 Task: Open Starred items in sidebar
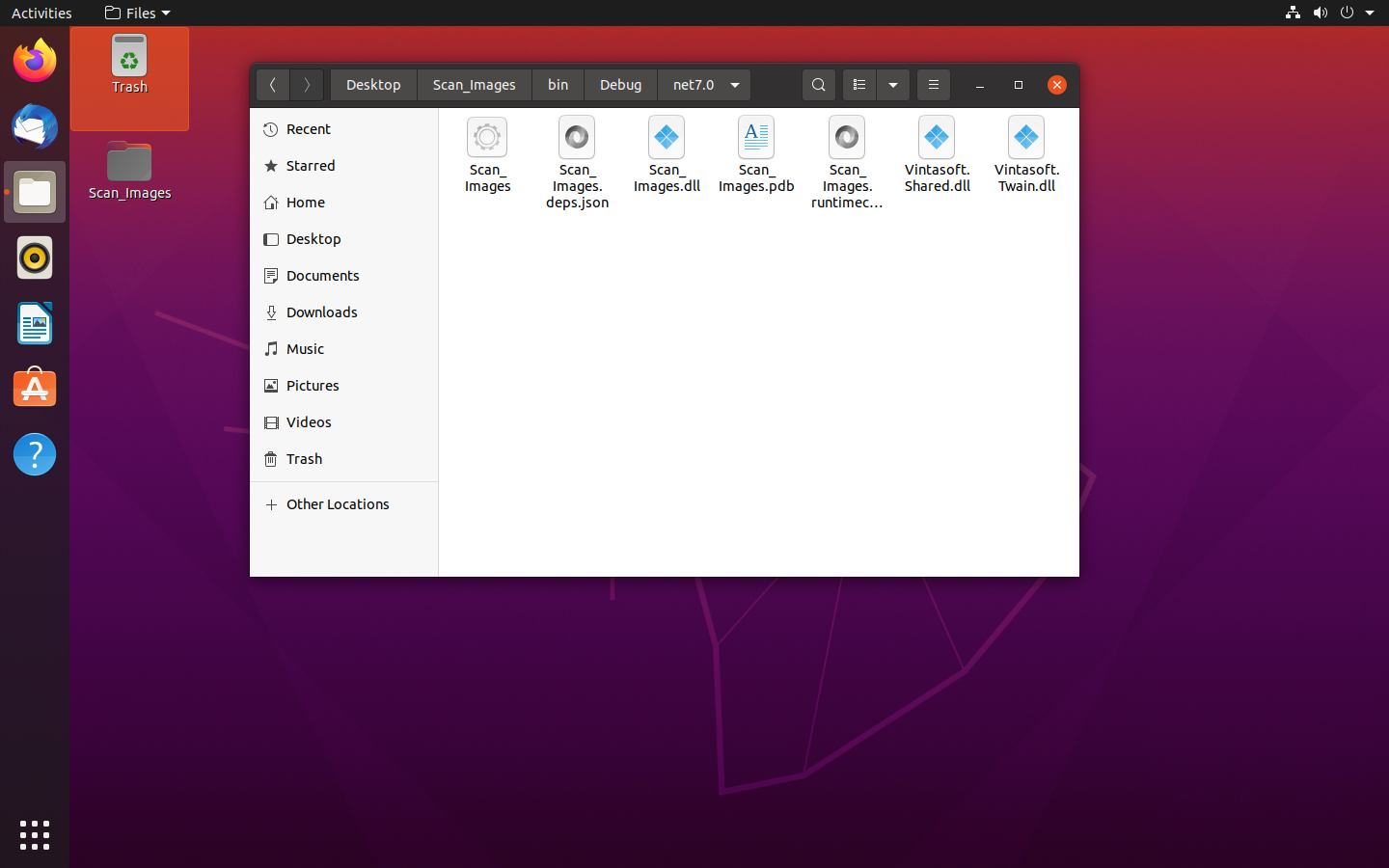coord(311,166)
